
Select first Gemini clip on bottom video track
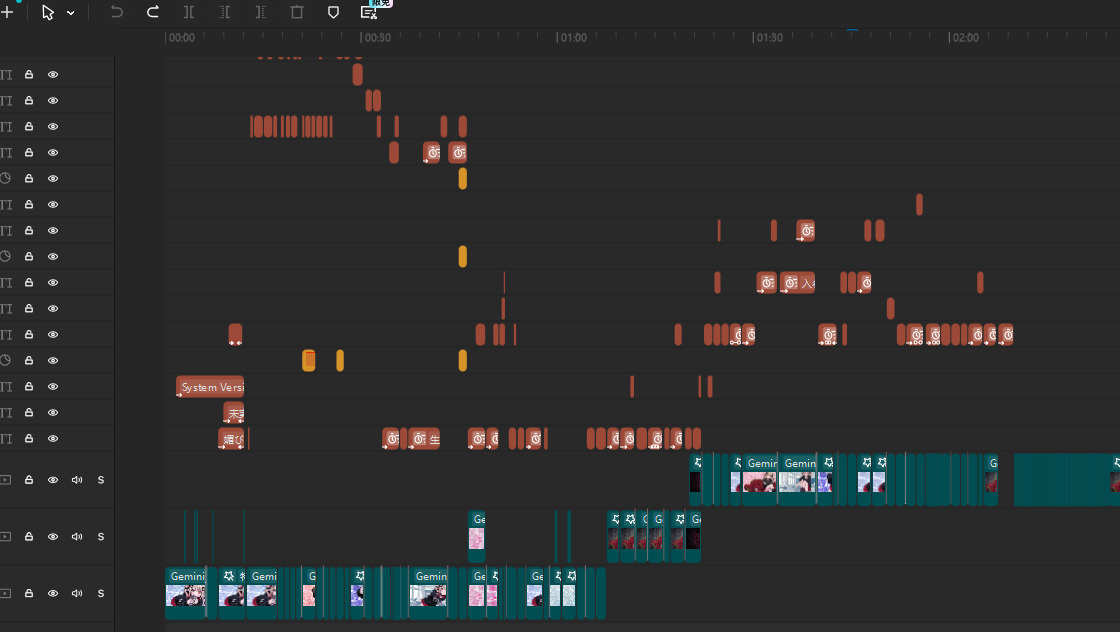(x=185, y=588)
